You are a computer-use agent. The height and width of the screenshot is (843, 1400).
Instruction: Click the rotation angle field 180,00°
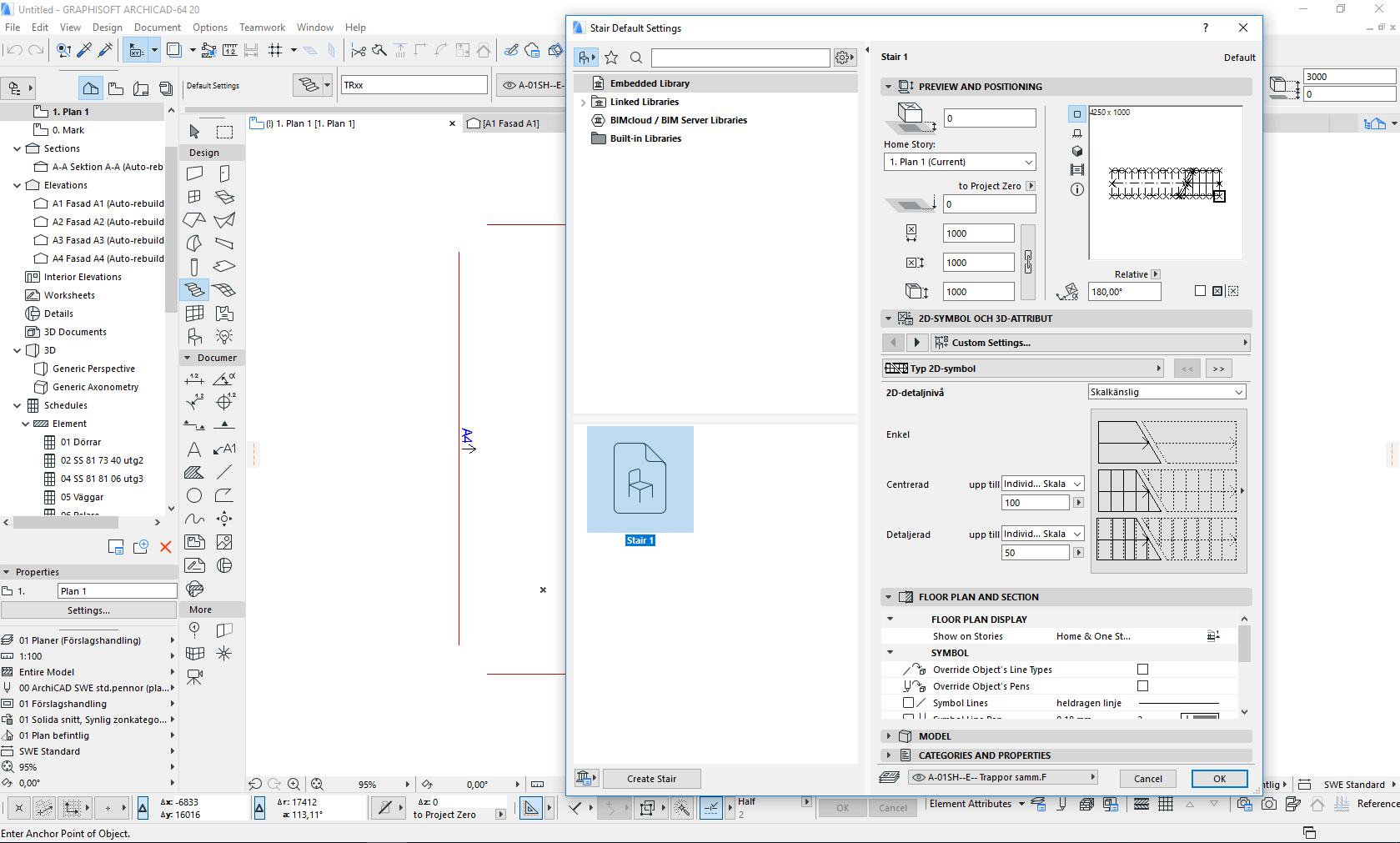[1124, 292]
